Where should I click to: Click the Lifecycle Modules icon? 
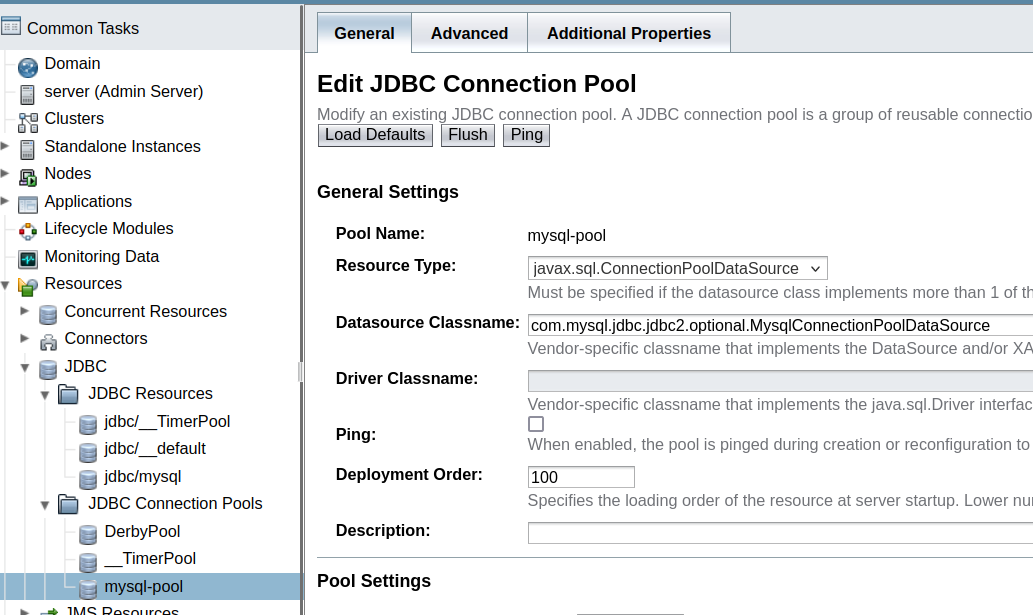click(28, 230)
